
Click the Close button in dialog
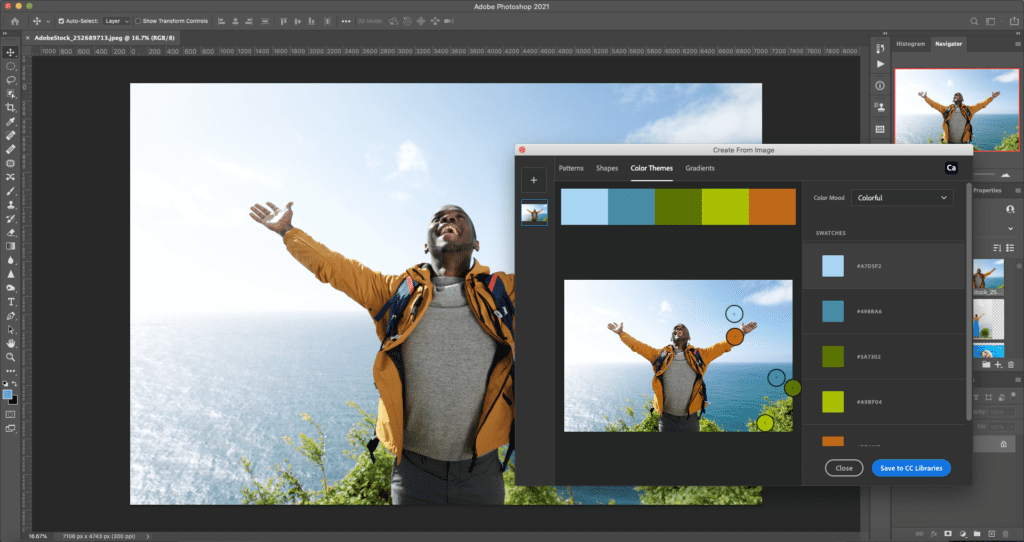coord(844,468)
